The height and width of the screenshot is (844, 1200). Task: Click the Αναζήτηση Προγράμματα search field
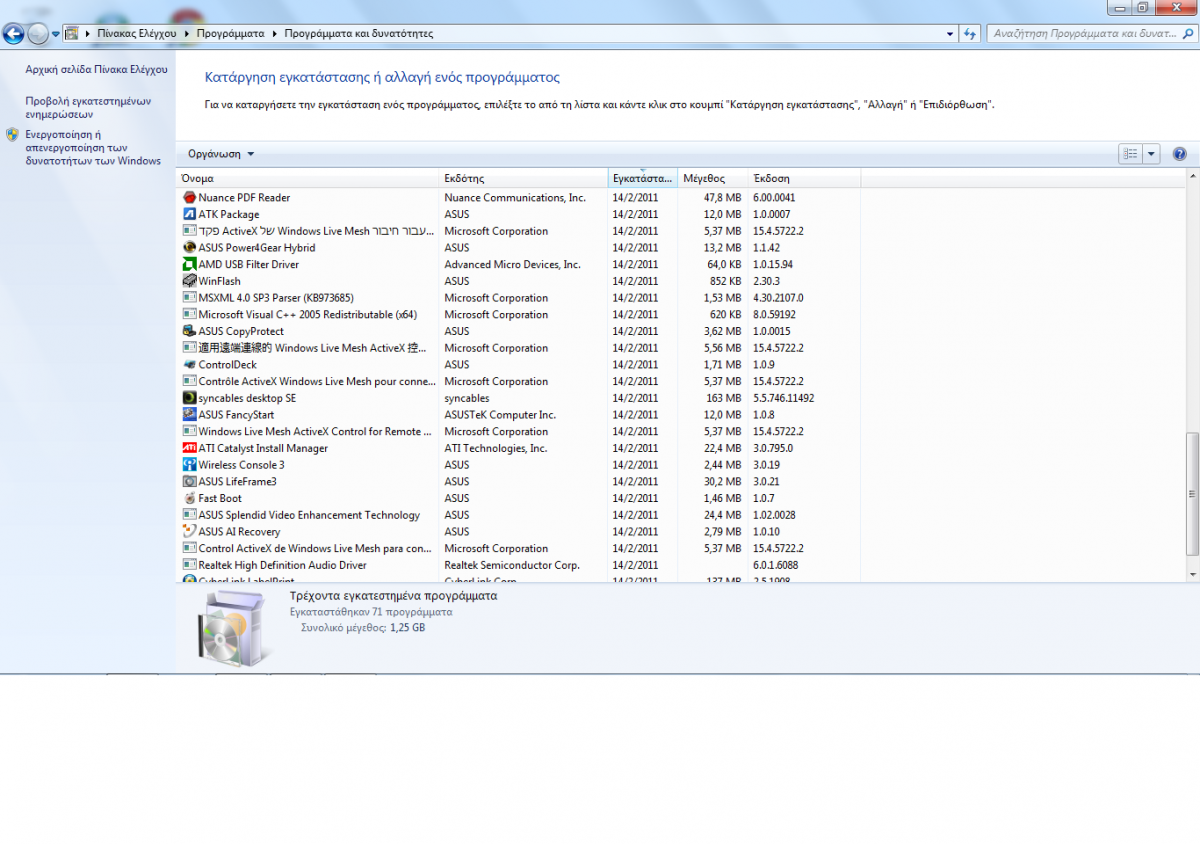(x=1090, y=33)
